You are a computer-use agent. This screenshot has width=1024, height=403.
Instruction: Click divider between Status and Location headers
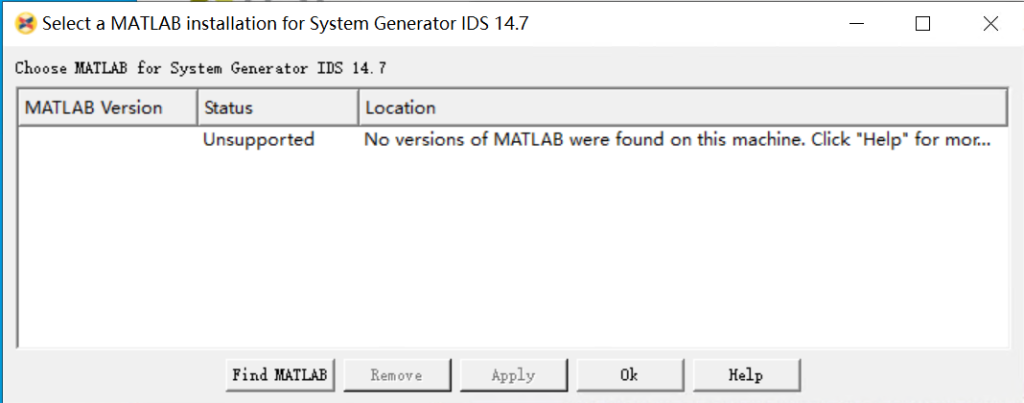(358, 108)
